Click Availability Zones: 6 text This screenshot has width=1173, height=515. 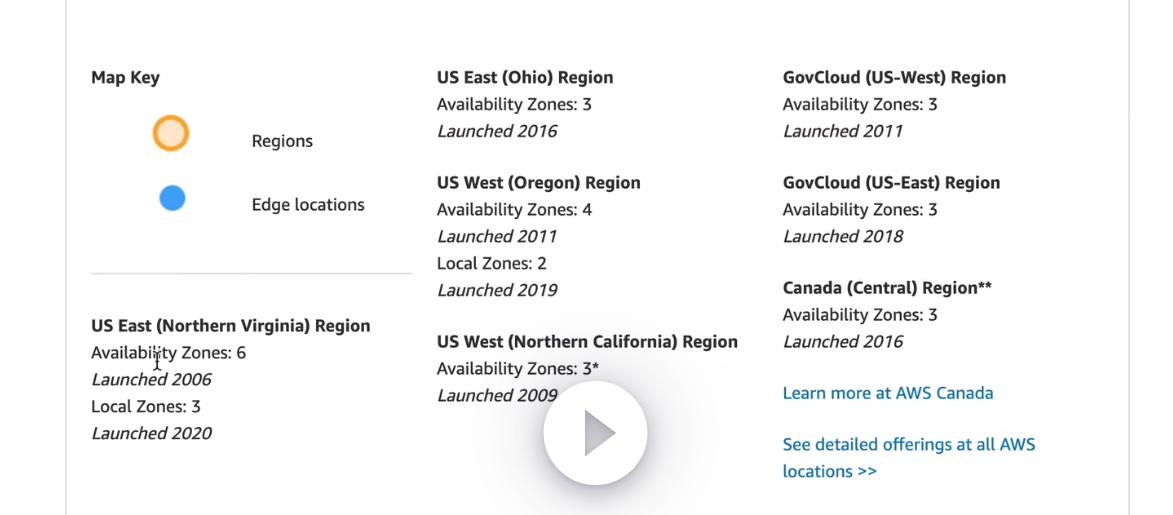tap(168, 353)
